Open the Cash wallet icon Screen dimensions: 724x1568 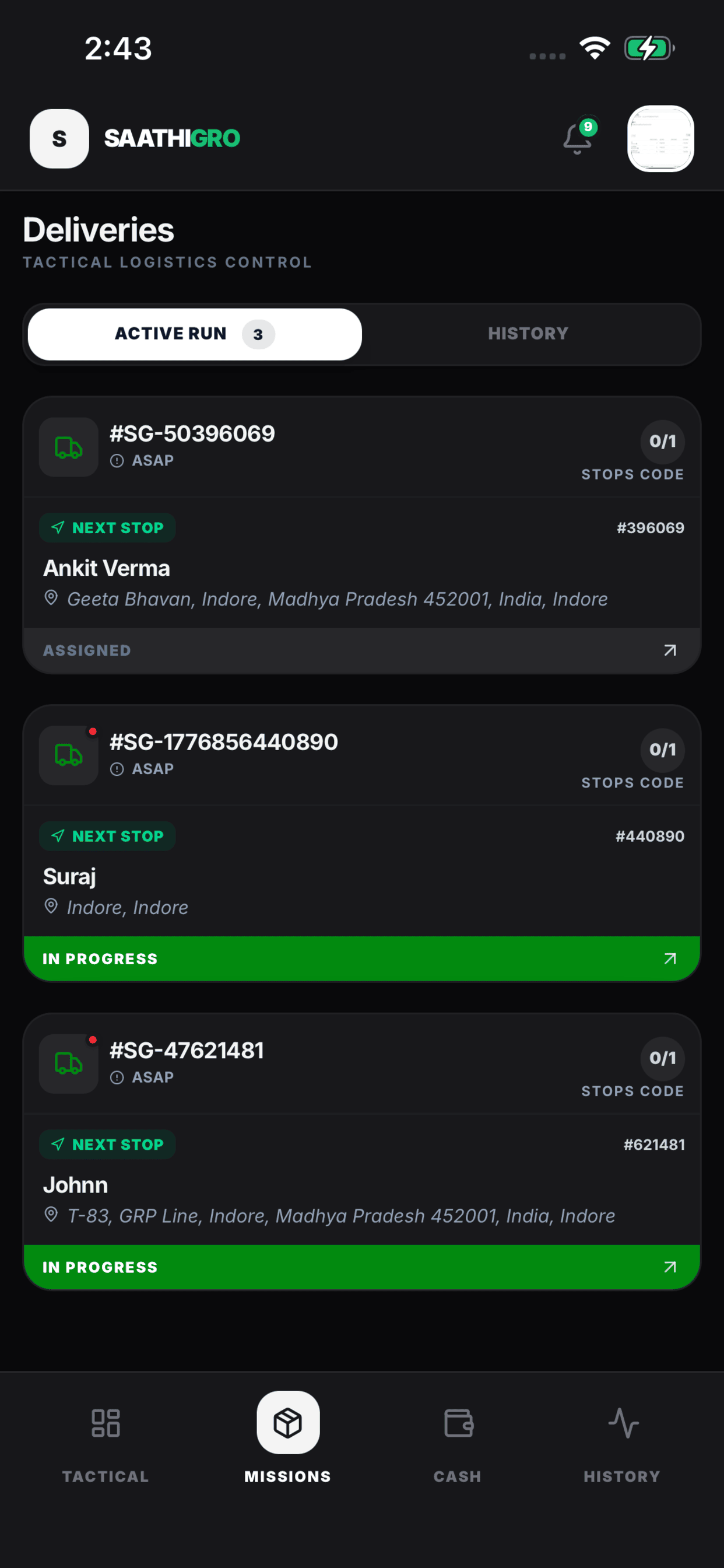(x=459, y=1423)
